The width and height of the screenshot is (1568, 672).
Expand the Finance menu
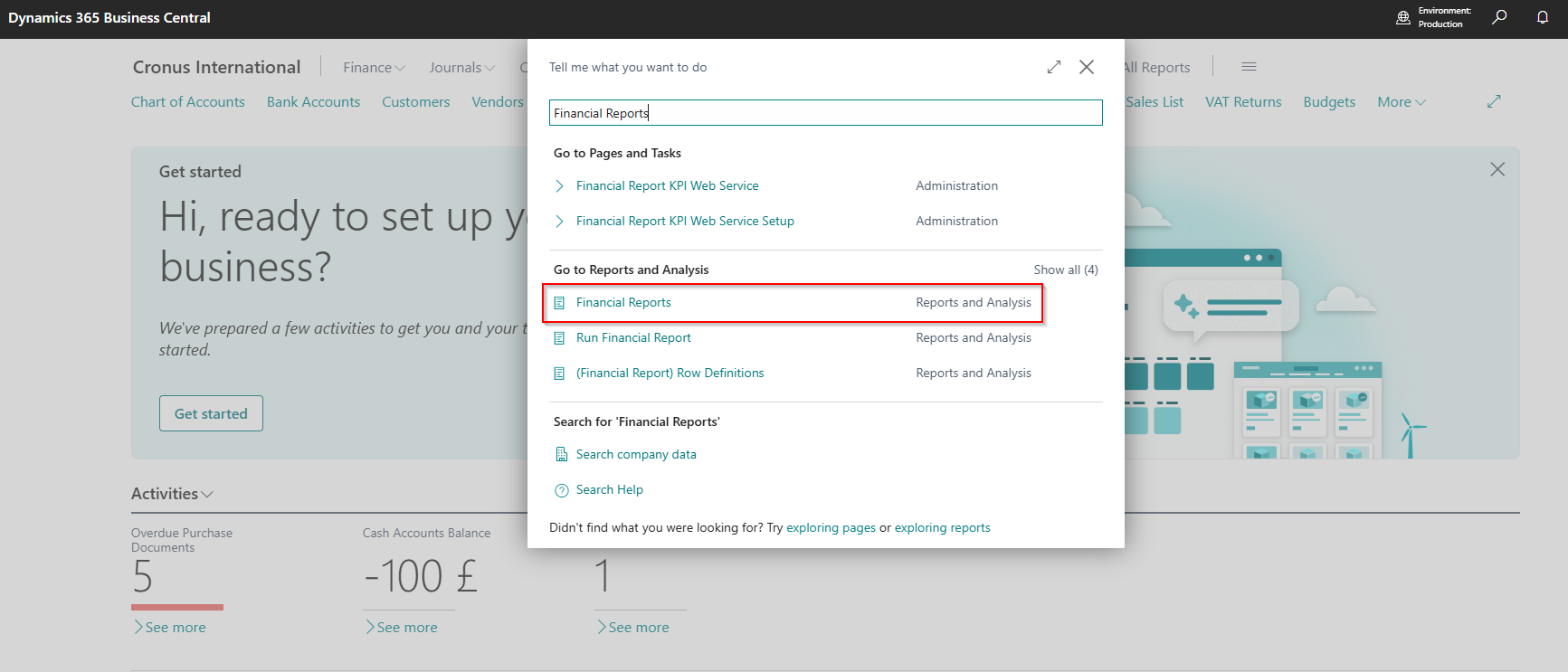point(374,67)
